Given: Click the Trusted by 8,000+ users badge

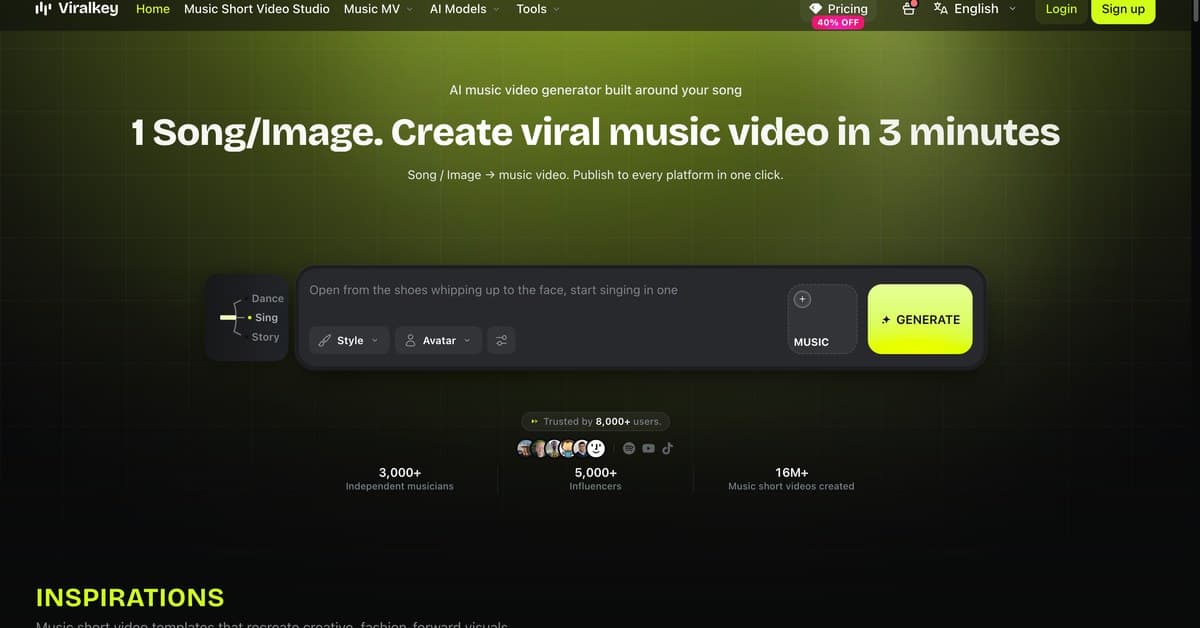Looking at the screenshot, I should [596, 422].
